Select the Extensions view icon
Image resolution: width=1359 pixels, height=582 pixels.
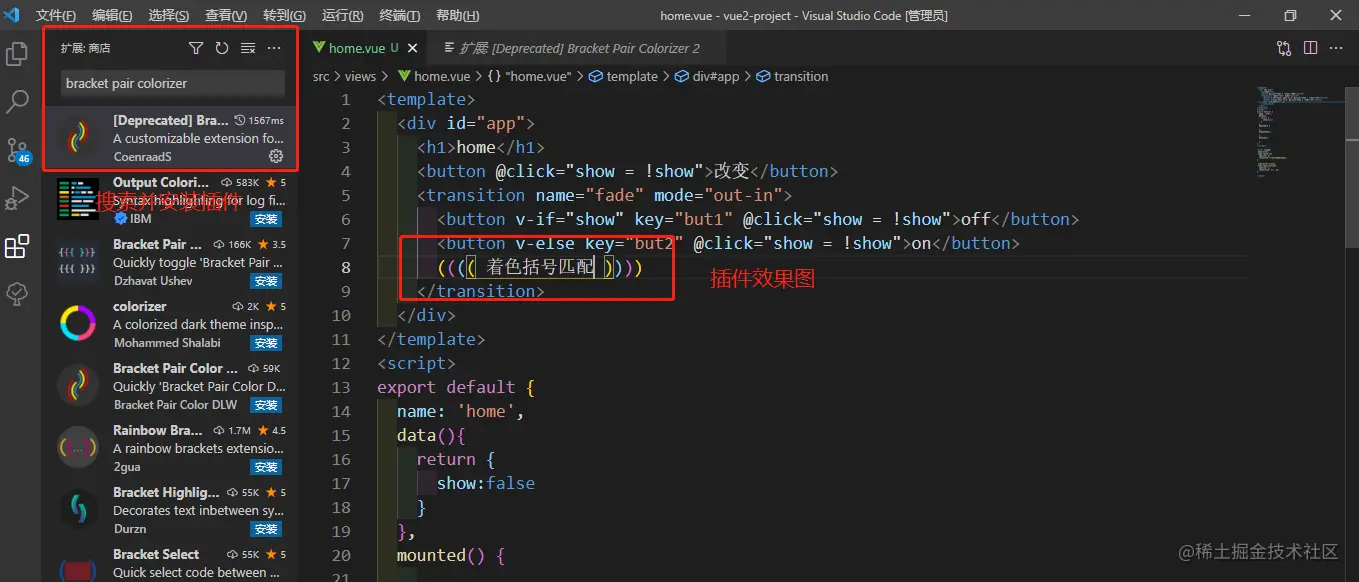pos(17,246)
